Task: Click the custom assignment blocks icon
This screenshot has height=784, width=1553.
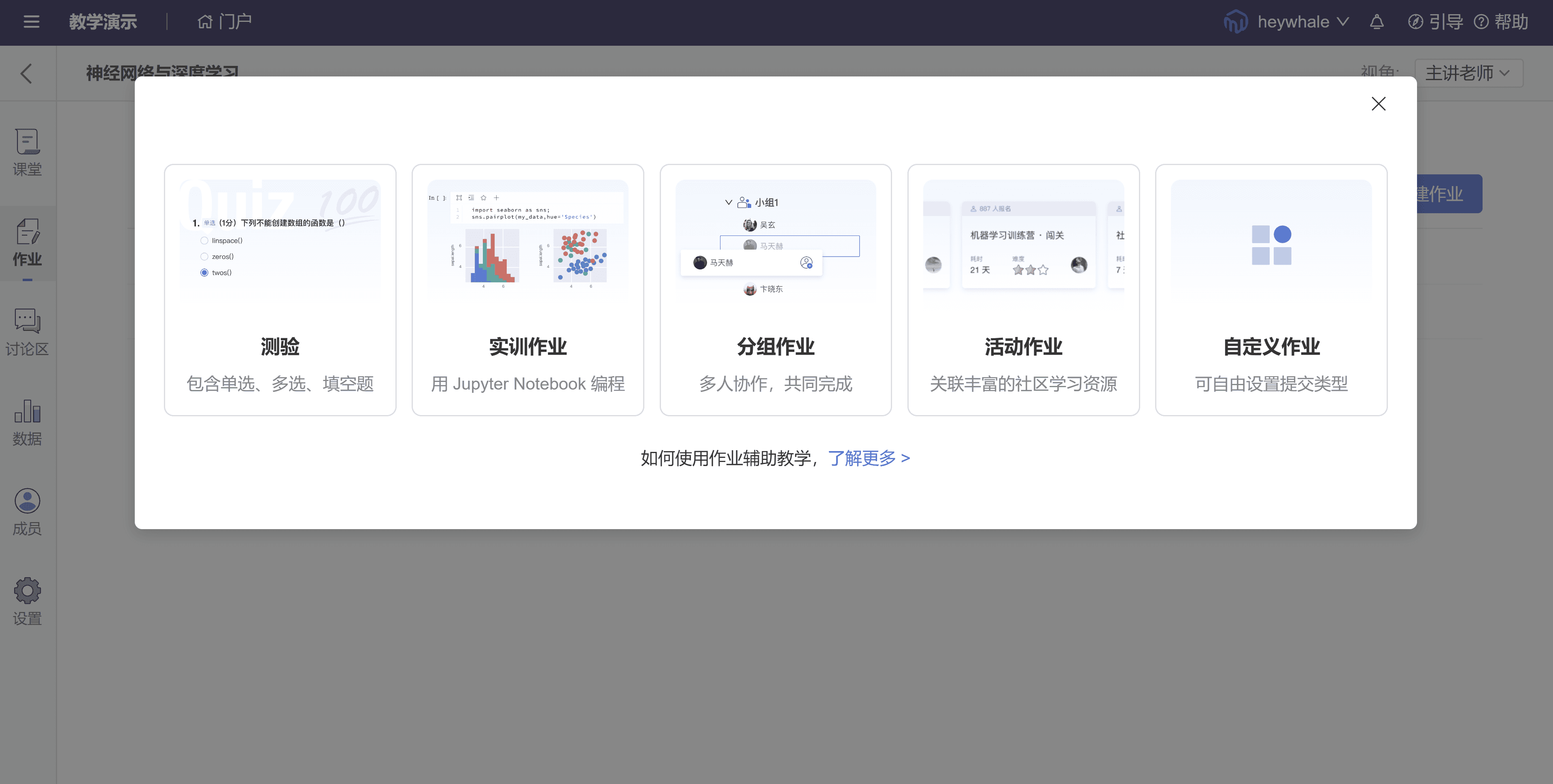Action: (1271, 245)
